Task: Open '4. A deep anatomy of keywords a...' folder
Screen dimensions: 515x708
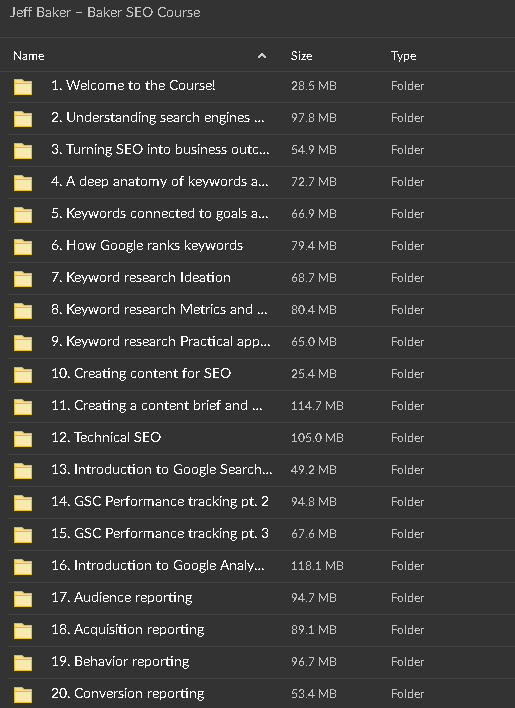Action: [160, 182]
